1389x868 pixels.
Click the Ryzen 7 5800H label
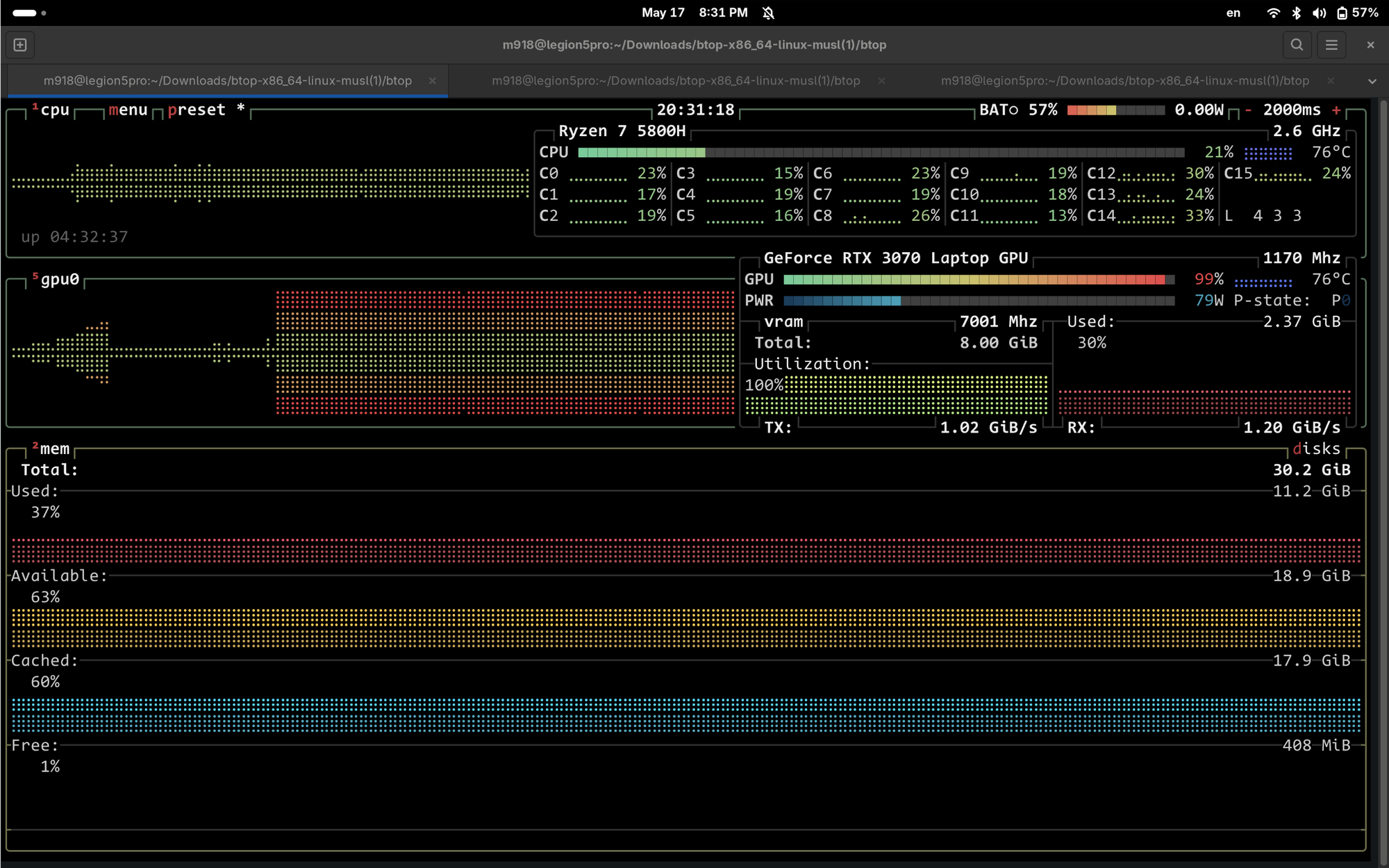coord(622,131)
